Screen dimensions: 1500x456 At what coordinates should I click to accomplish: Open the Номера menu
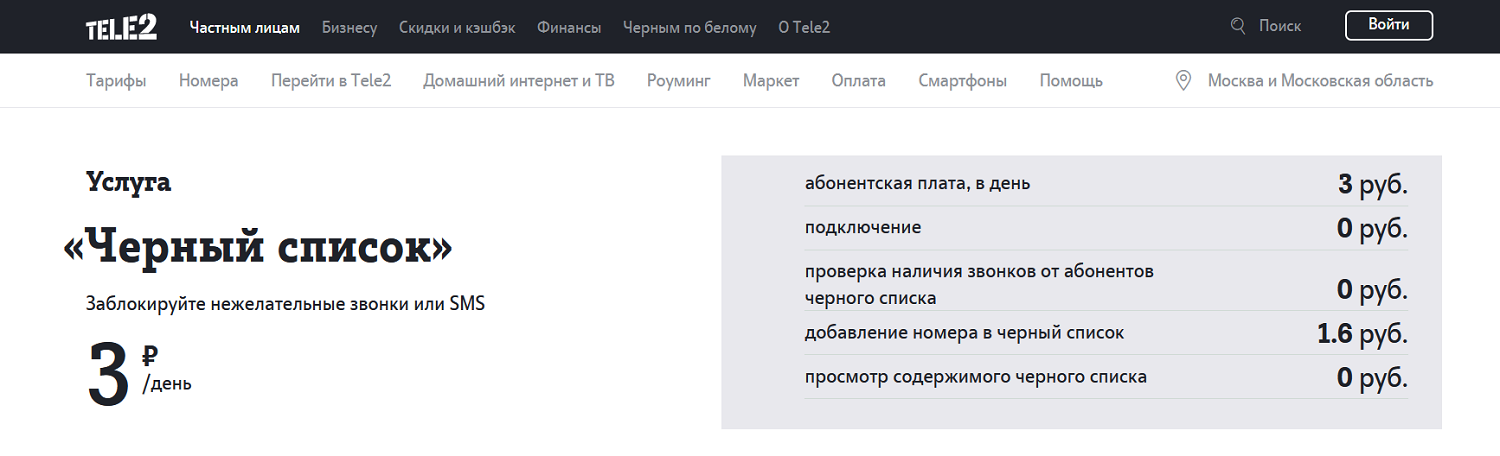209,81
